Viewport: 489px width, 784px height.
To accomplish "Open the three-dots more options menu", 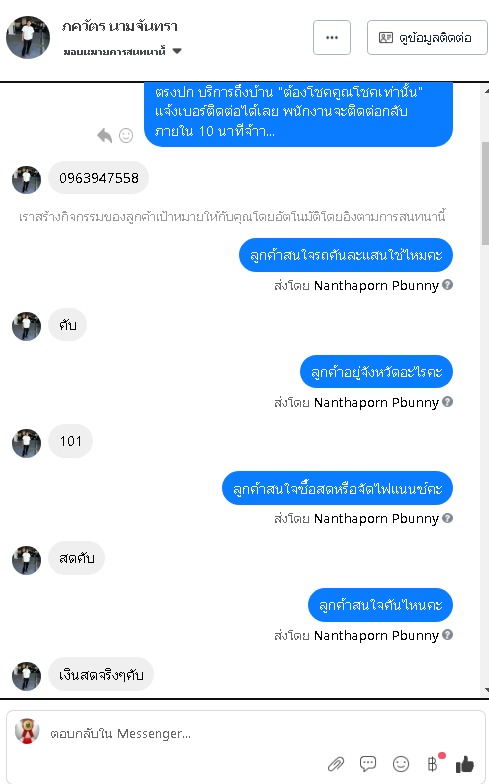I will pos(332,38).
